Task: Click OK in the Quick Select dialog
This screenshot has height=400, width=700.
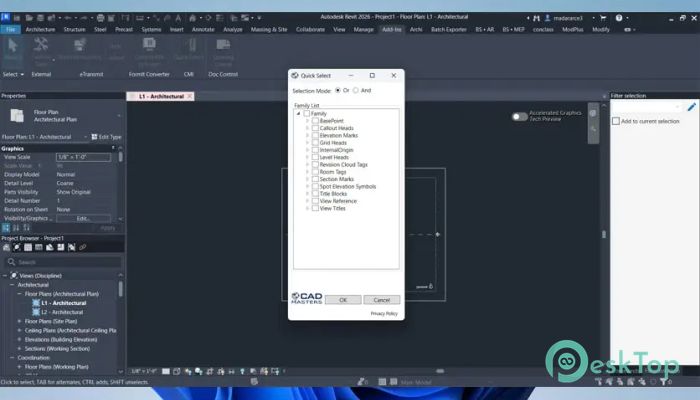Action: click(343, 300)
